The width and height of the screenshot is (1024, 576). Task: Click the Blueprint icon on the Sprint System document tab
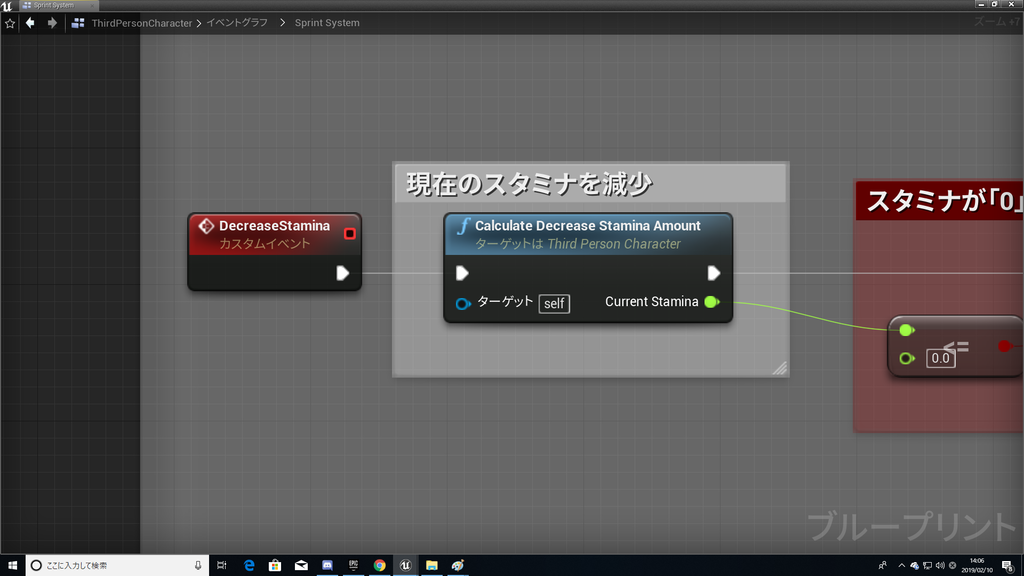[28, 4]
